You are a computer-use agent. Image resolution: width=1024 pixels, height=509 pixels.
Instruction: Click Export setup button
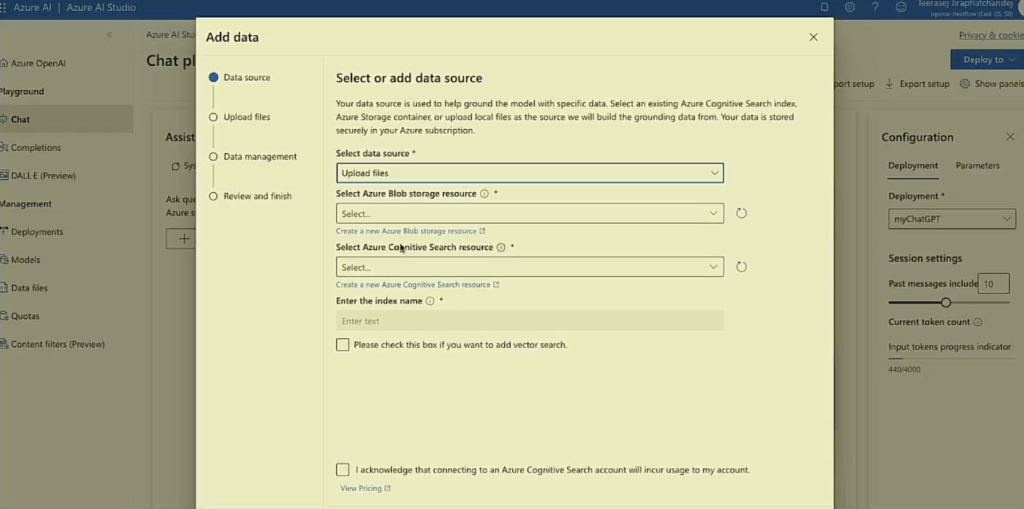click(918, 84)
